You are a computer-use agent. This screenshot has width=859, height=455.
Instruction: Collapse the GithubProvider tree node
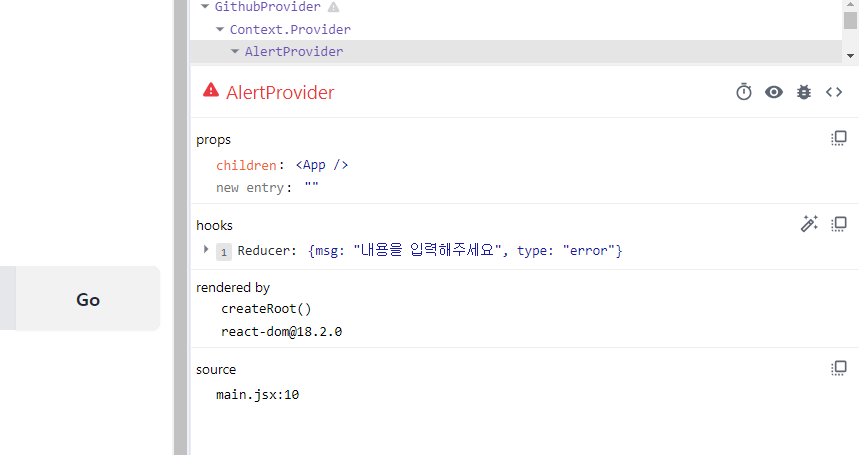[205, 7]
